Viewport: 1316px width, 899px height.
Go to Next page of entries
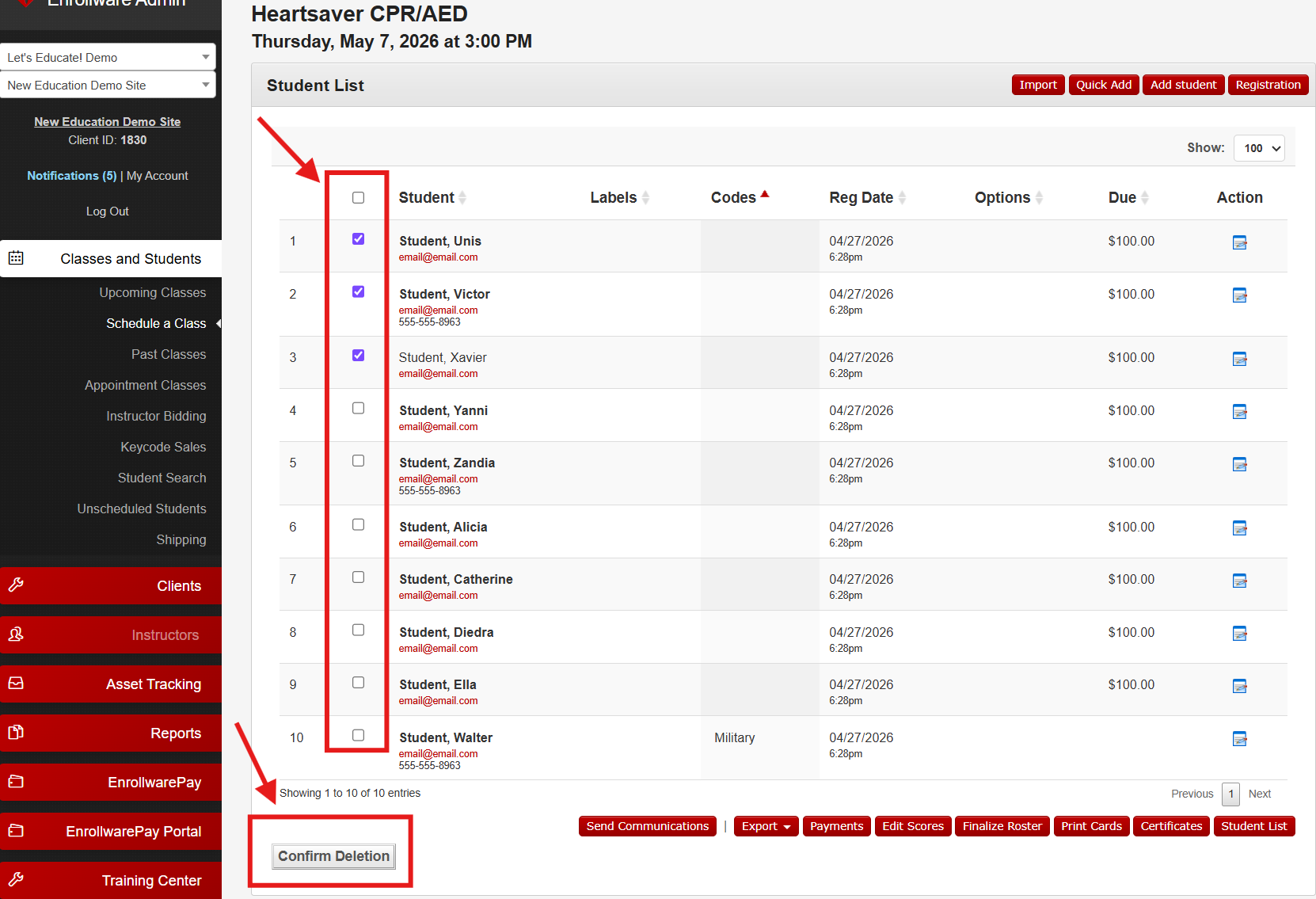point(1259,794)
